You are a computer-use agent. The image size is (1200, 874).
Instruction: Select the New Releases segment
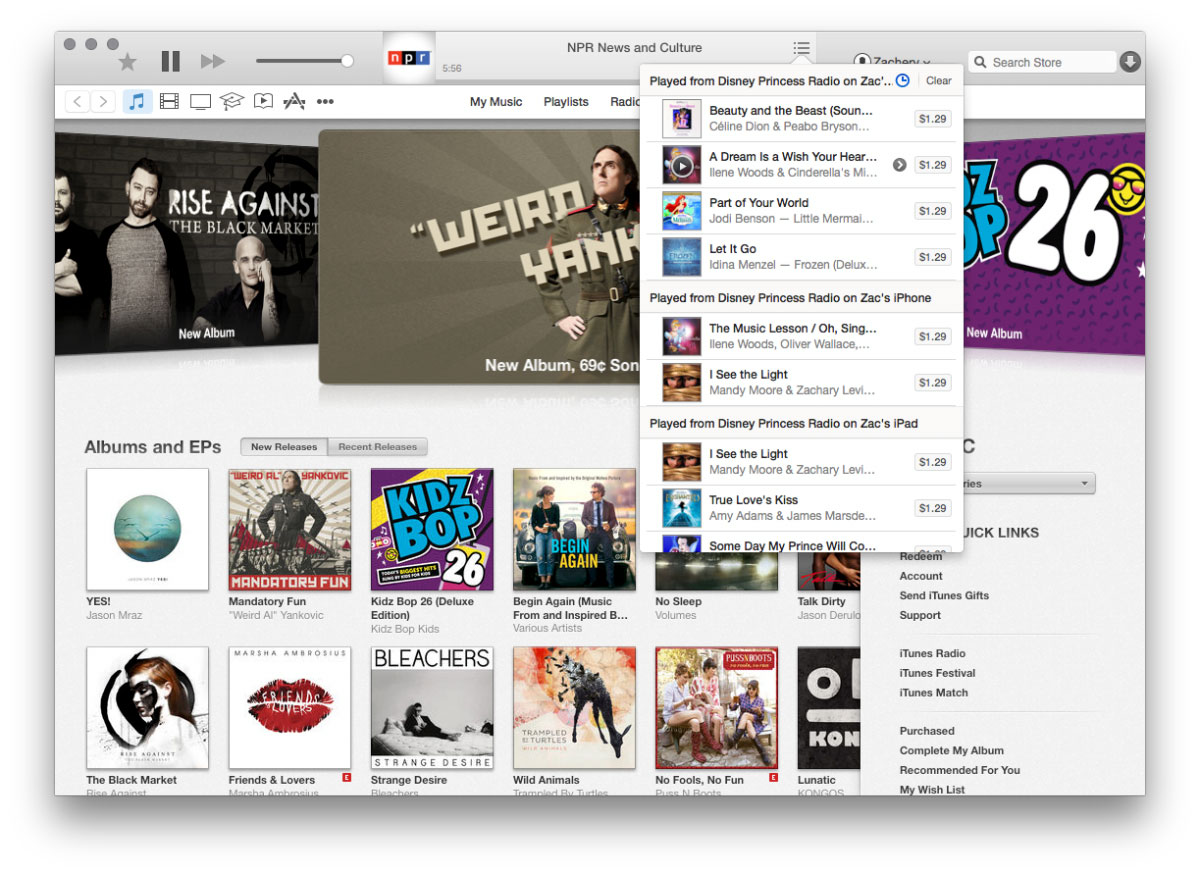click(x=284, y=447)
